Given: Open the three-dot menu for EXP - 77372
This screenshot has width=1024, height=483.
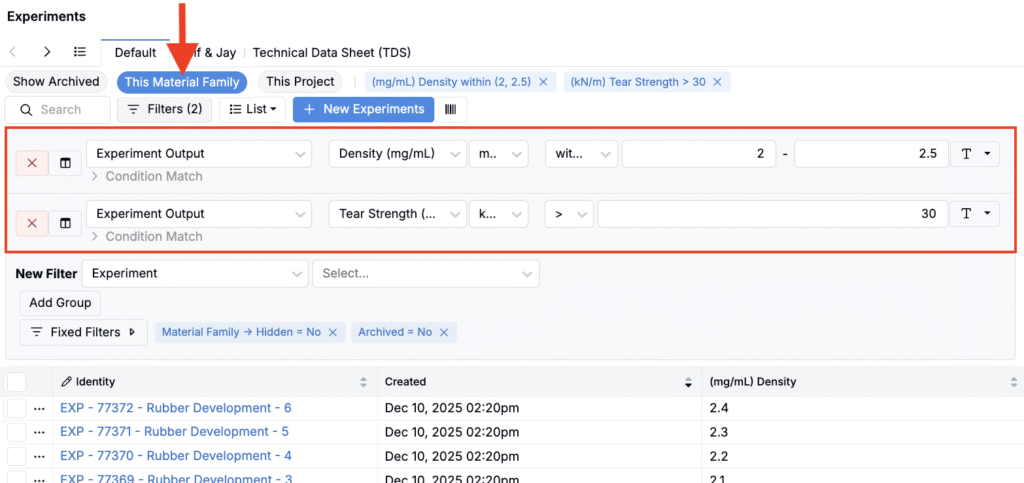Looking at the screenshot, I should pyautogui.click(x=40, y=408).
